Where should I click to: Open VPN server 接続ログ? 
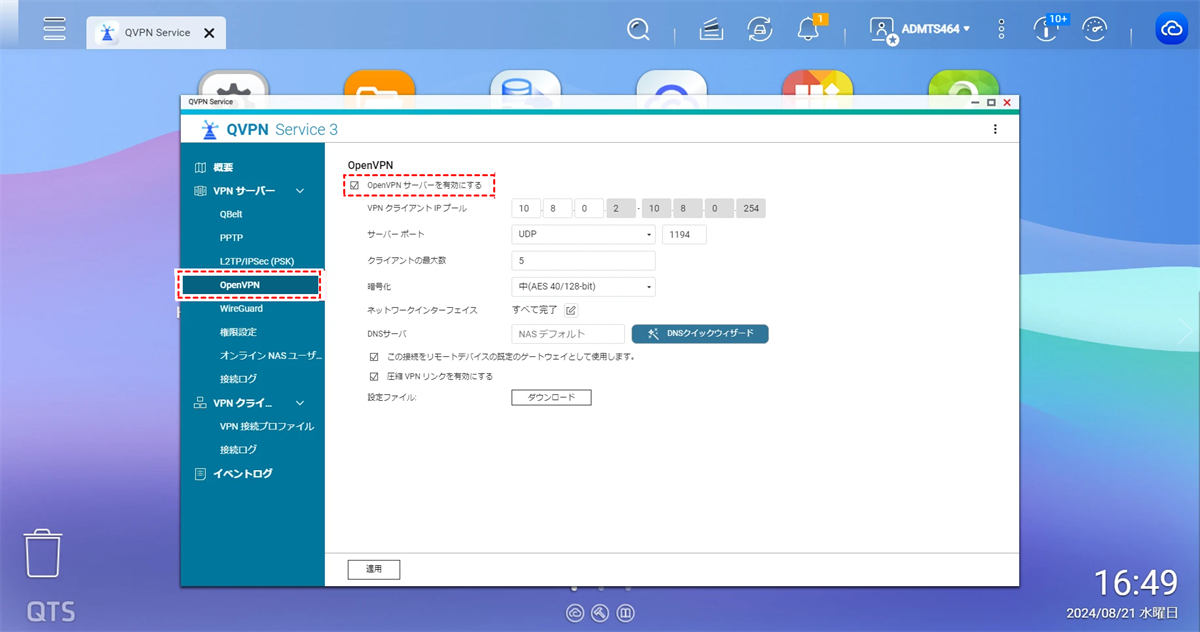[238, 379]
